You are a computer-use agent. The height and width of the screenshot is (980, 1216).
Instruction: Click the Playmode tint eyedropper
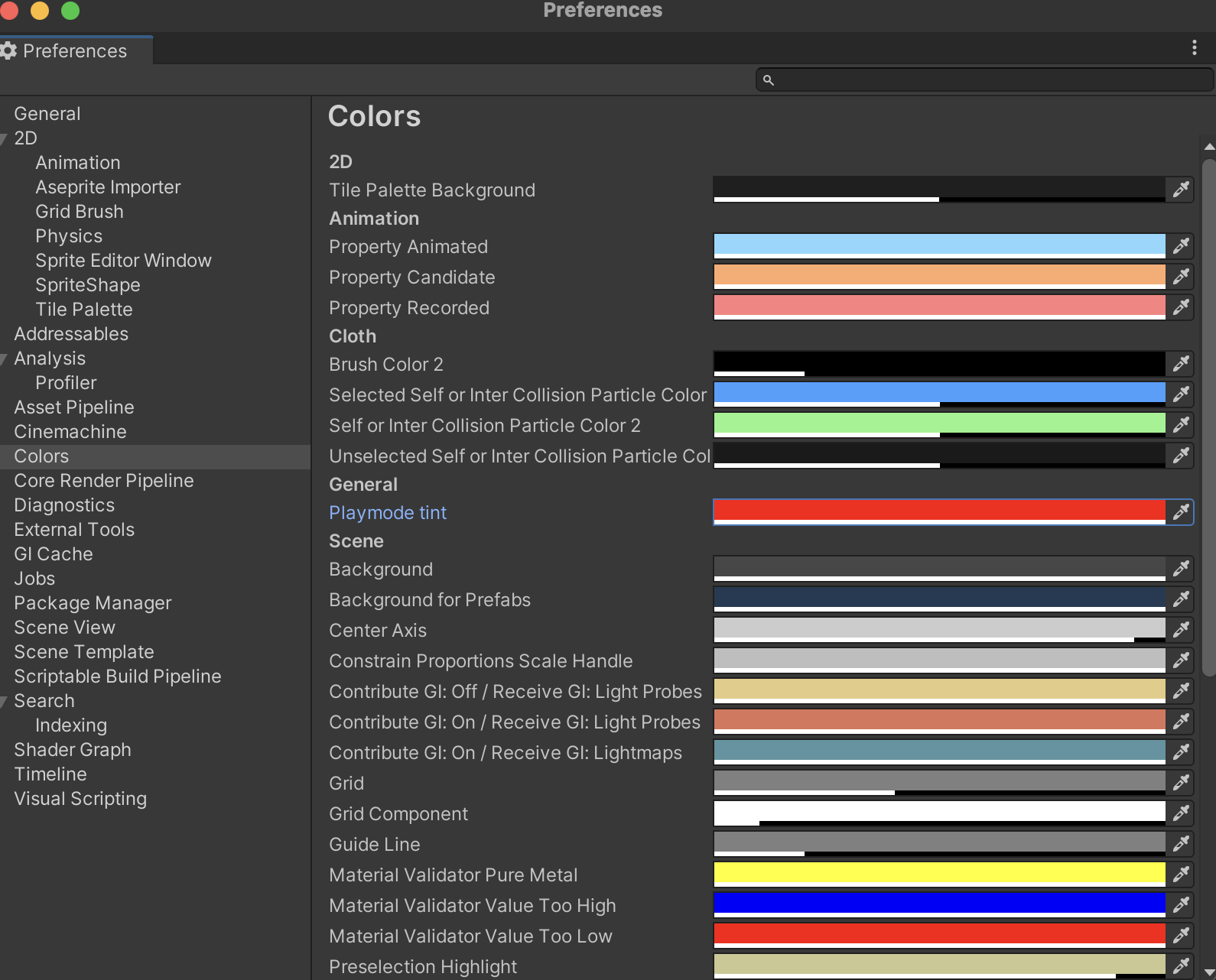click(x=1181, y=512)
